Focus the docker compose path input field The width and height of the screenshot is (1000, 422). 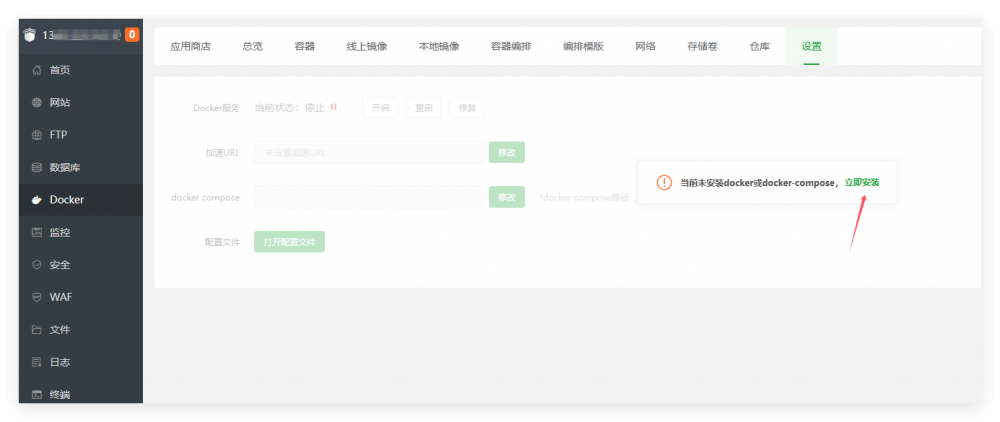pyautogui.click(x=369, y=197)
